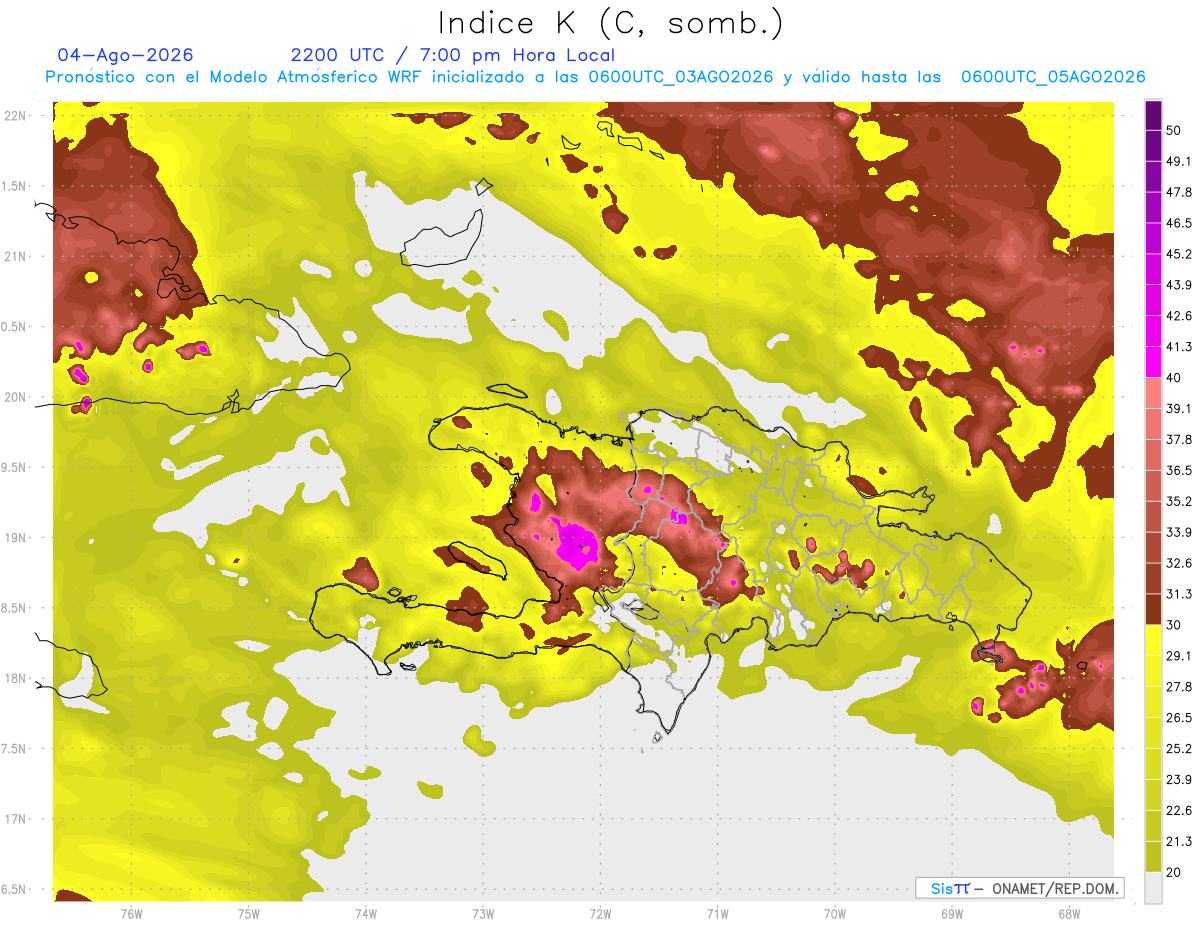The width and height of the screenshot is (1200, 927).
Task: Click the "31.3" colorbar value
Action: point(1179,594)
